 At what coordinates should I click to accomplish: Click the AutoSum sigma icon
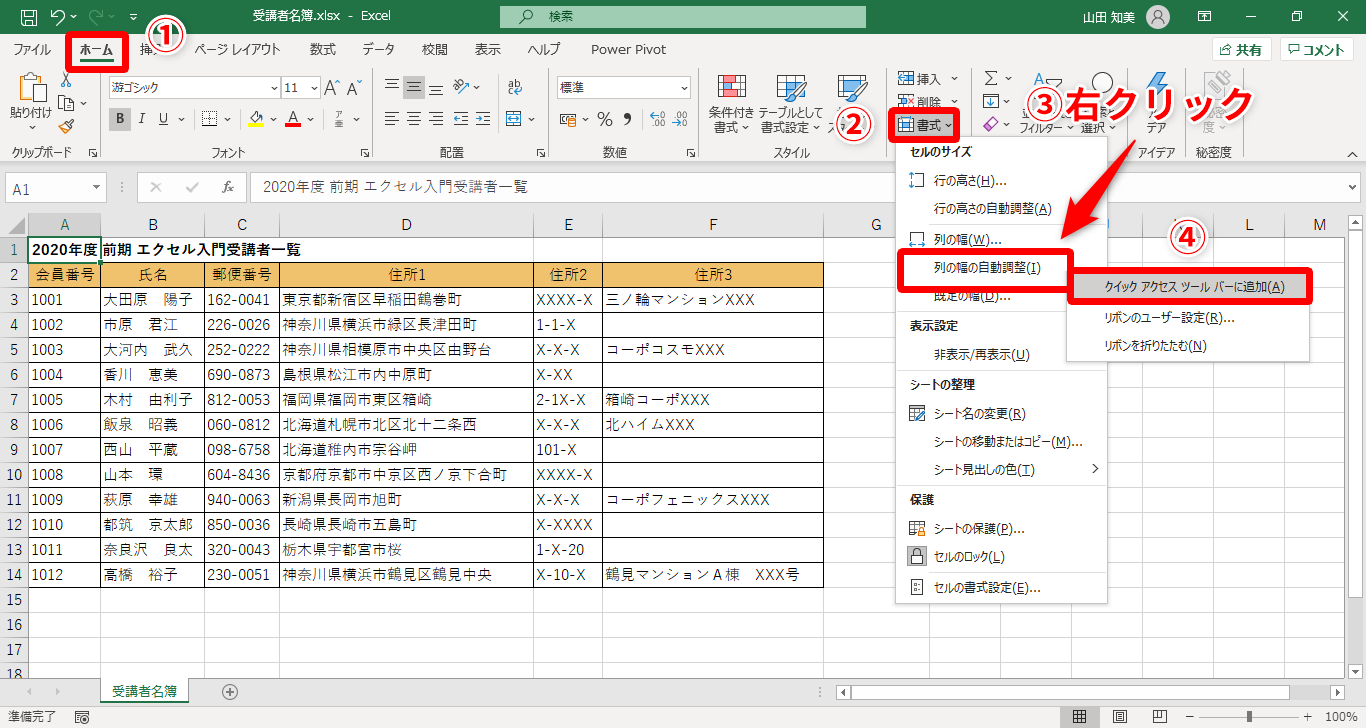[991, 78]
